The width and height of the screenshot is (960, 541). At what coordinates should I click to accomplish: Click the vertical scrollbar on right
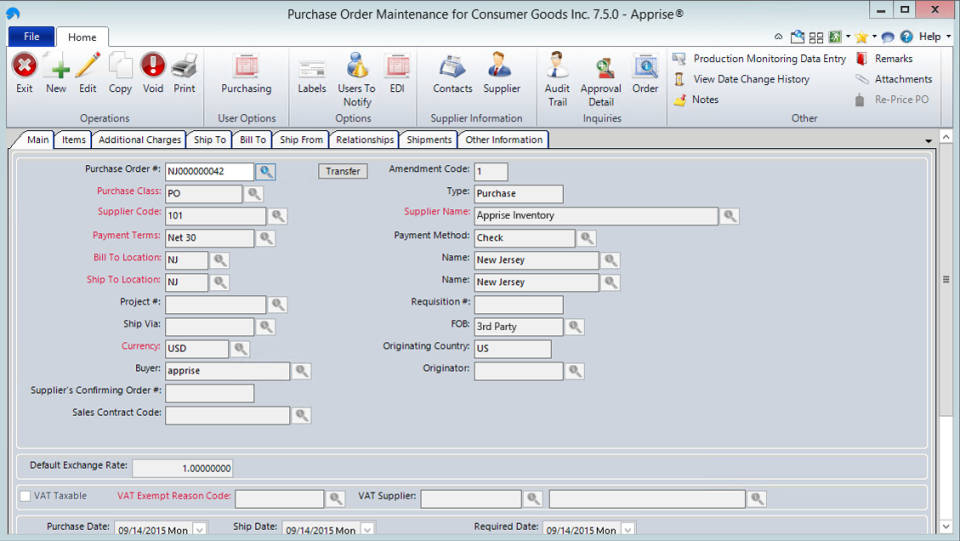point(946,280)
